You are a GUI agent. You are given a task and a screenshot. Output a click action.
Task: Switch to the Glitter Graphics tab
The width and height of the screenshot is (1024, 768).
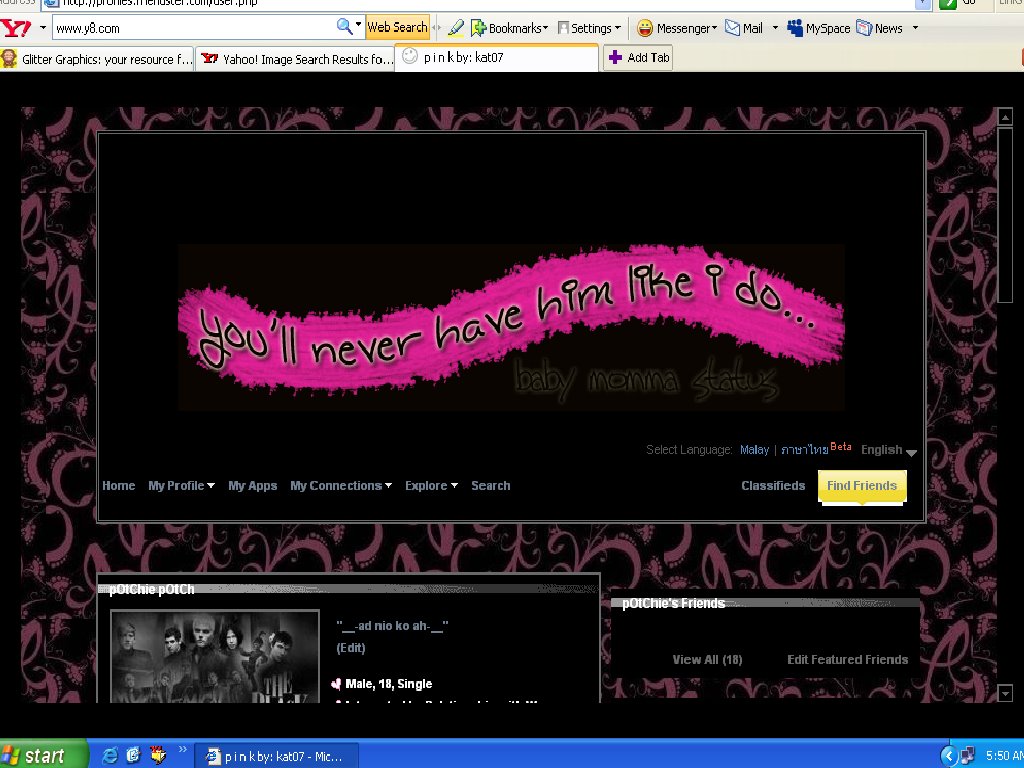click(x=97, y=59)
